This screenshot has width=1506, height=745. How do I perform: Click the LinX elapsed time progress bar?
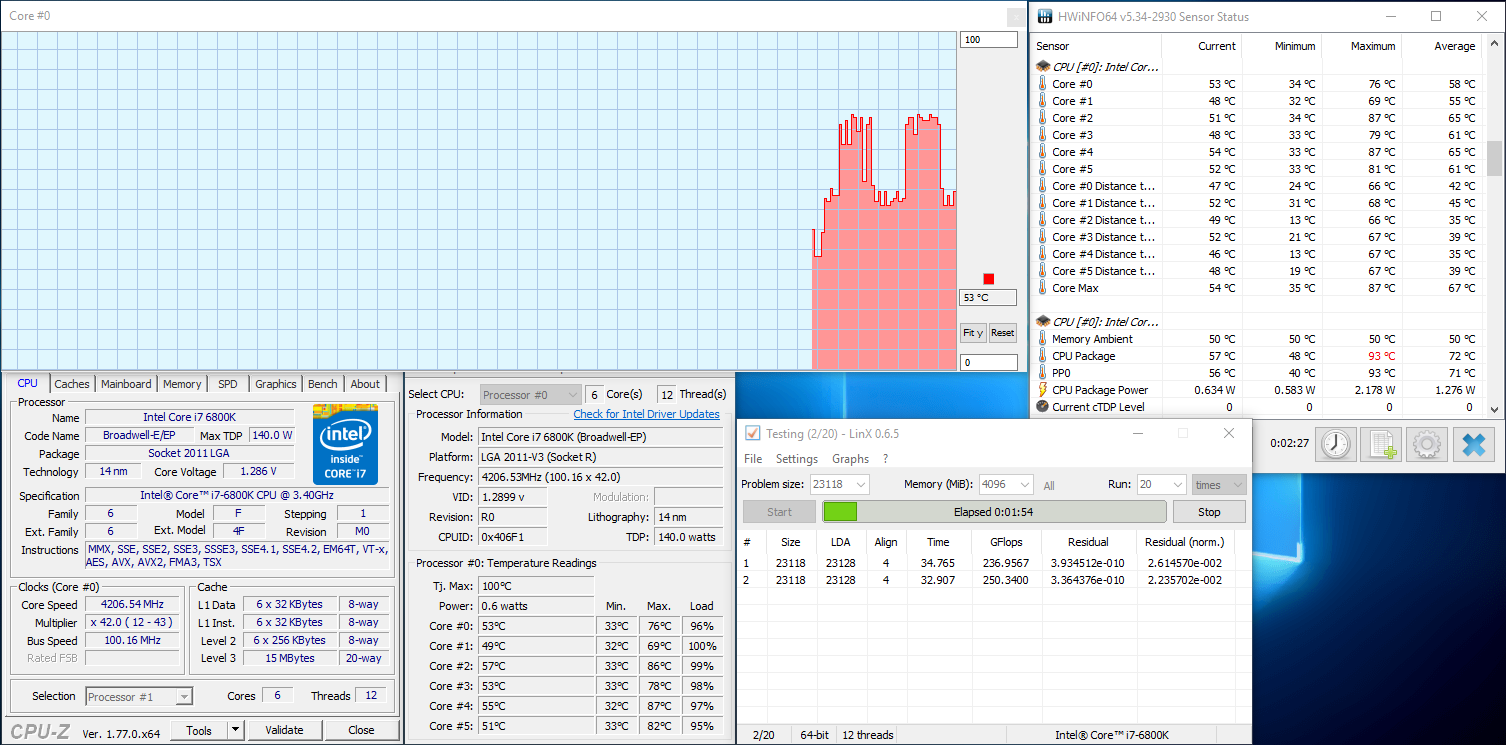[994, 512]
